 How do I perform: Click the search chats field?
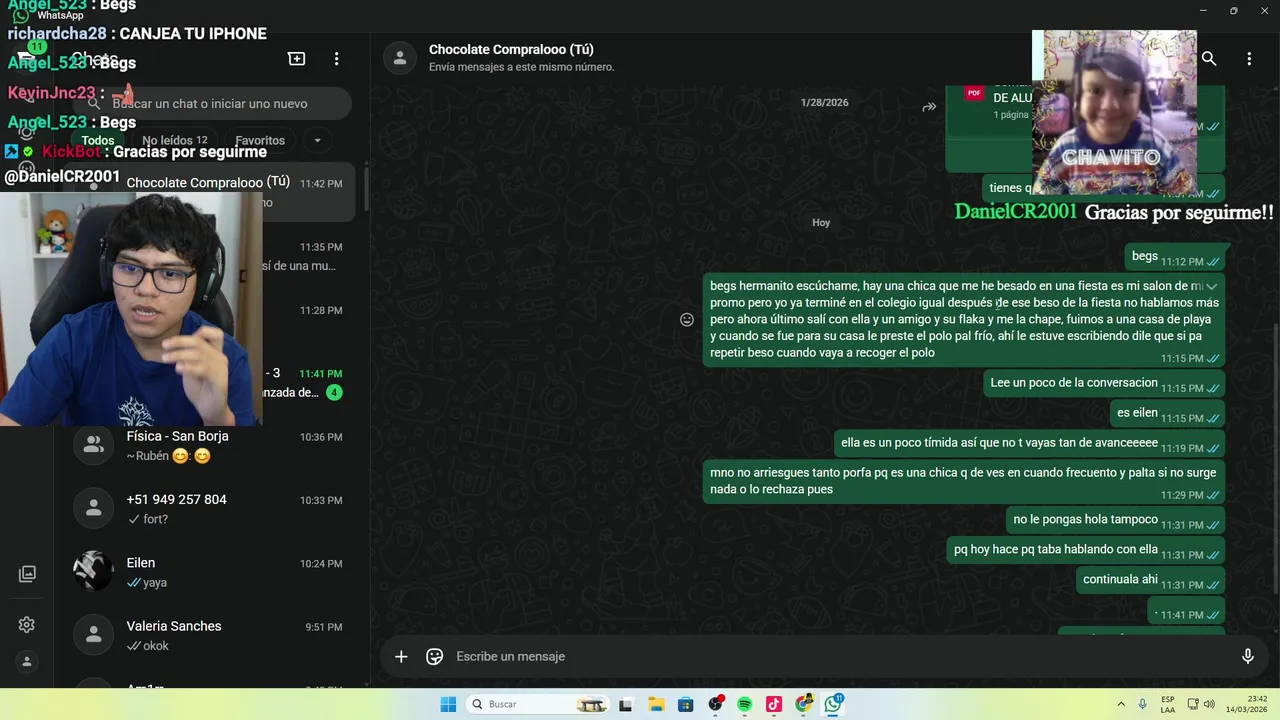214,103
